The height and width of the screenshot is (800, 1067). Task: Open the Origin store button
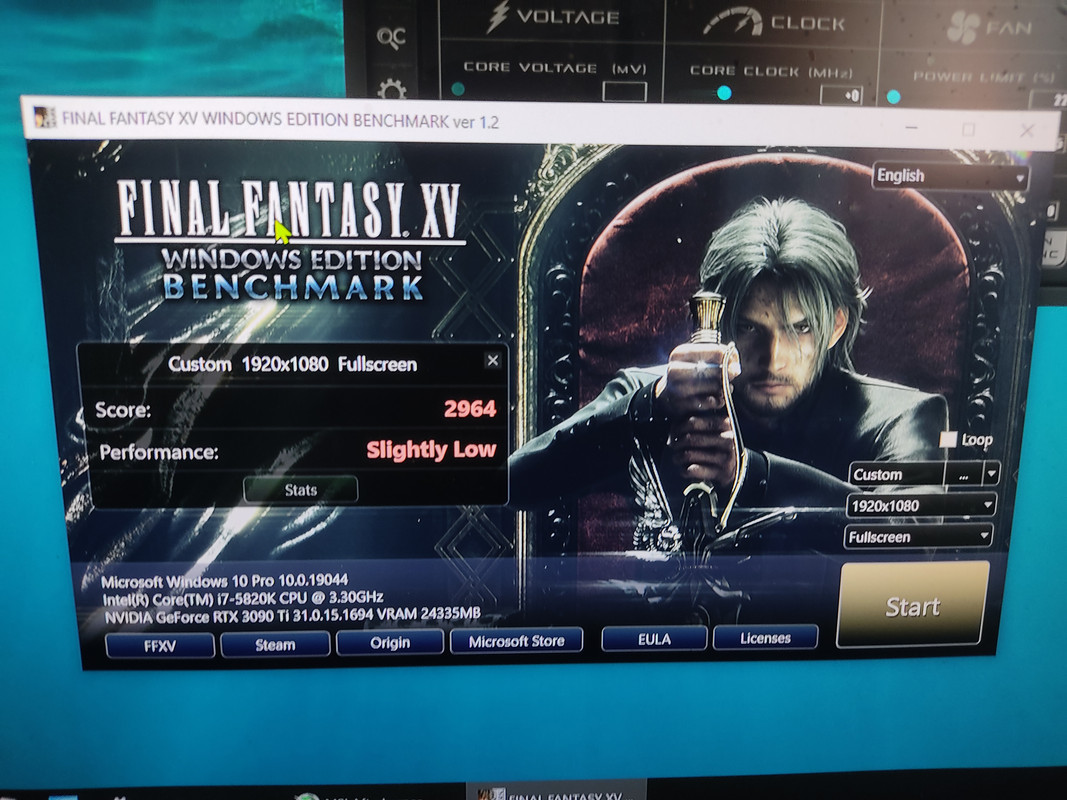tap(390, 642)
